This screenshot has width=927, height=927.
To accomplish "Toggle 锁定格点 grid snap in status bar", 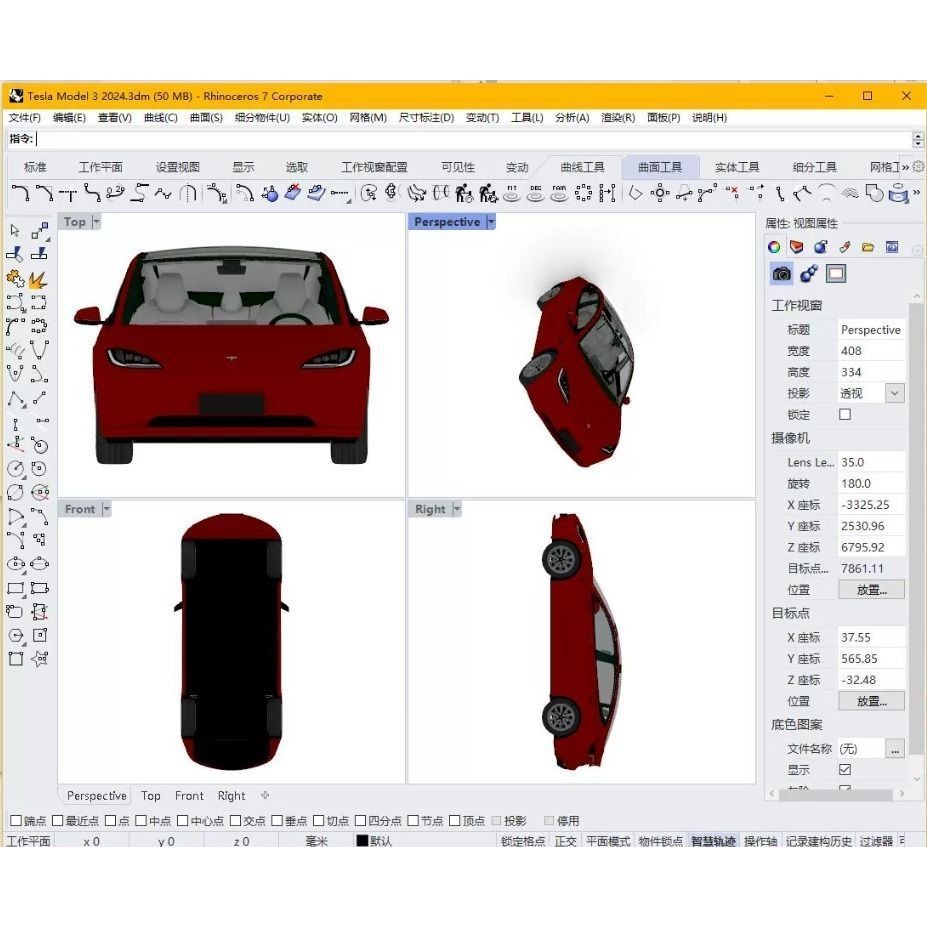I will pyautogui.click(x=523, y=841).
